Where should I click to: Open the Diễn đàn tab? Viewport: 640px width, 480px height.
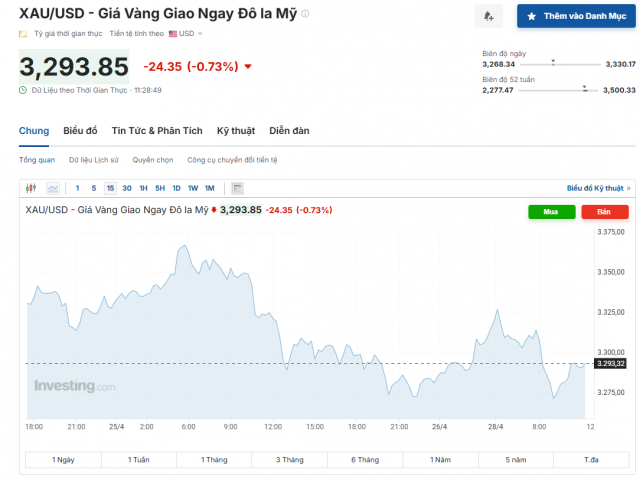289,131
